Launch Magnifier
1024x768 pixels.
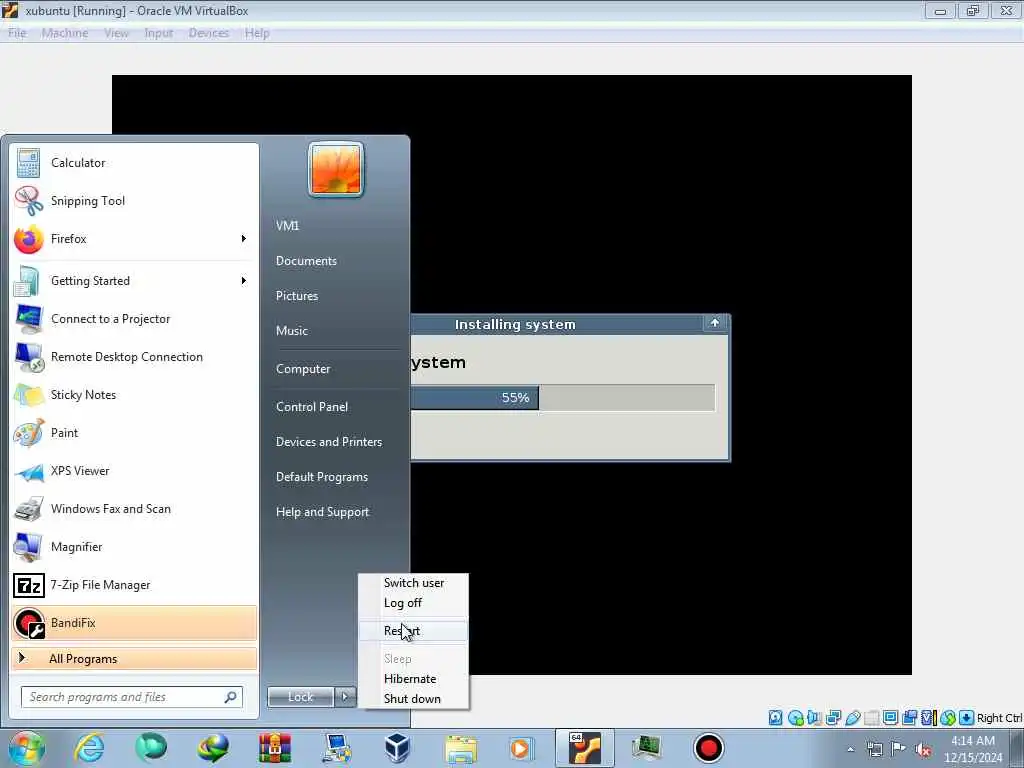[x=134, y=547]
